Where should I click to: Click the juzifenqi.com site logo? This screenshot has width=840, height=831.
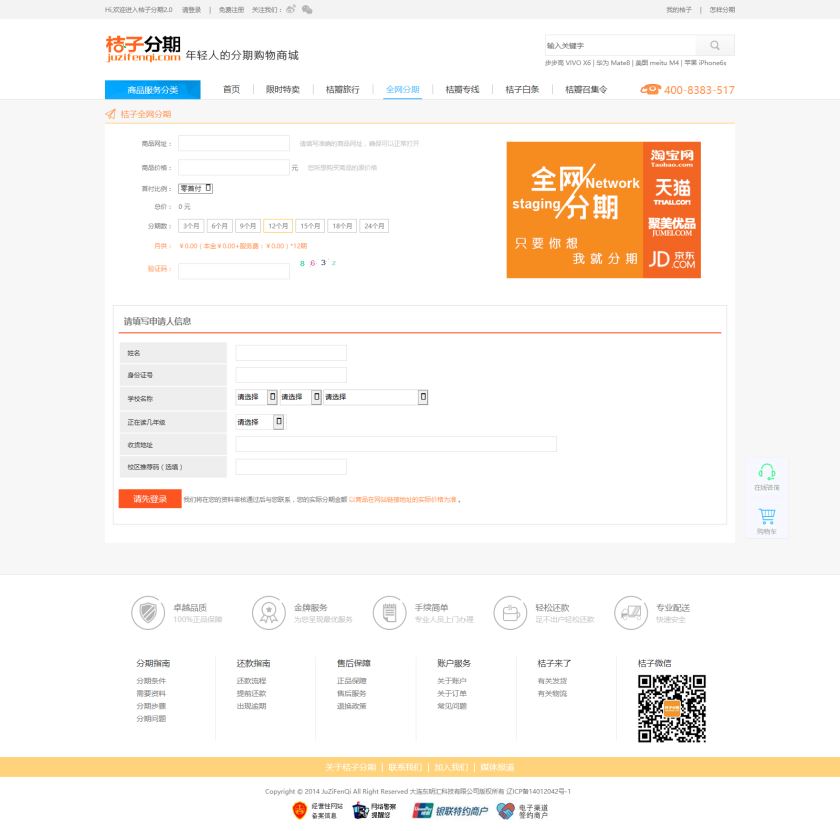pos(143,49)
